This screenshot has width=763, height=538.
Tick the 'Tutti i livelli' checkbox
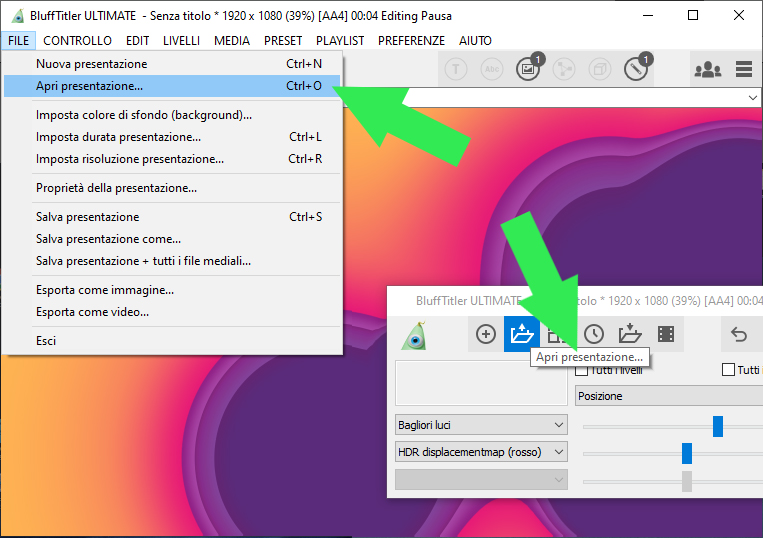581,371
